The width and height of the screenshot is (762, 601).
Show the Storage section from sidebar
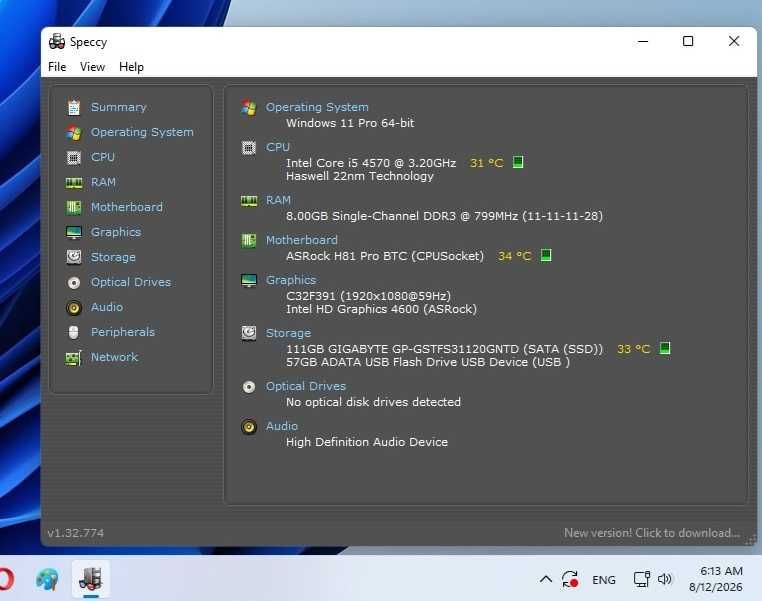pyautogui.click(x=113, y=258)
